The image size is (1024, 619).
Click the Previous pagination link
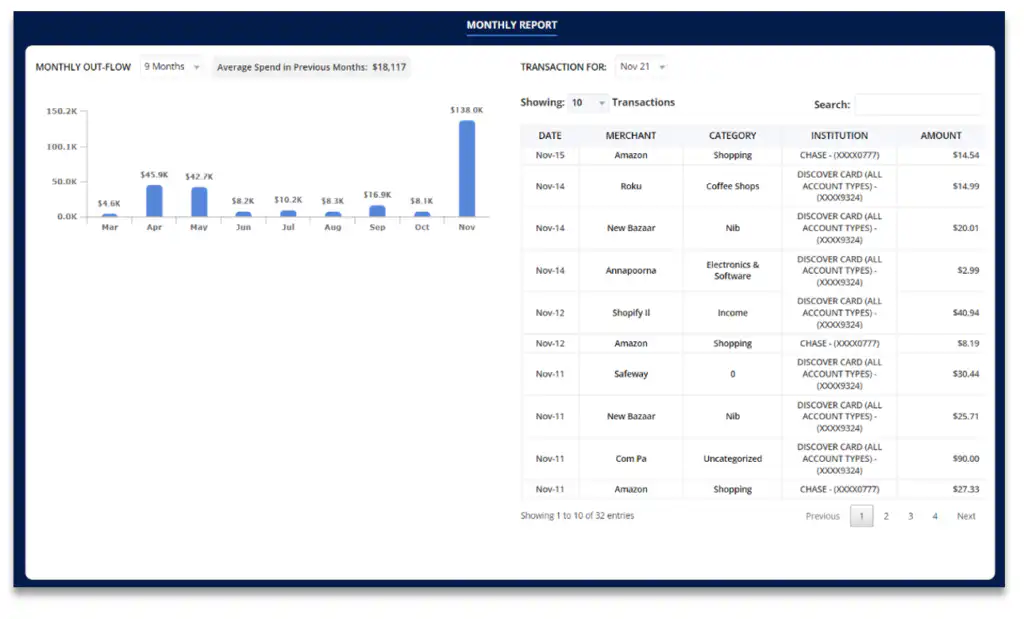click(x=822, y=517)
